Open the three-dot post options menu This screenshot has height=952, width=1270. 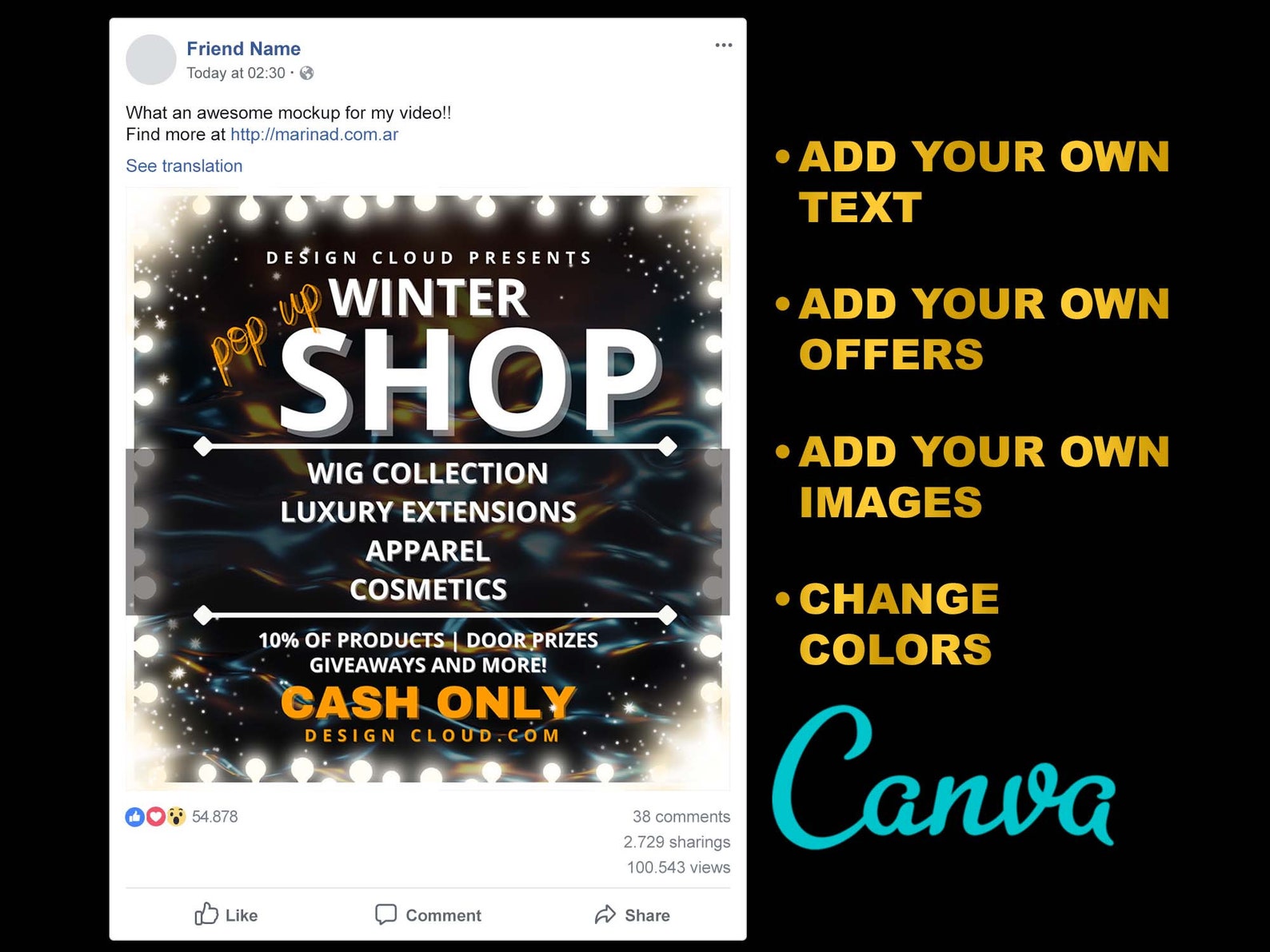pyautogui.click(x=724, y=46)
